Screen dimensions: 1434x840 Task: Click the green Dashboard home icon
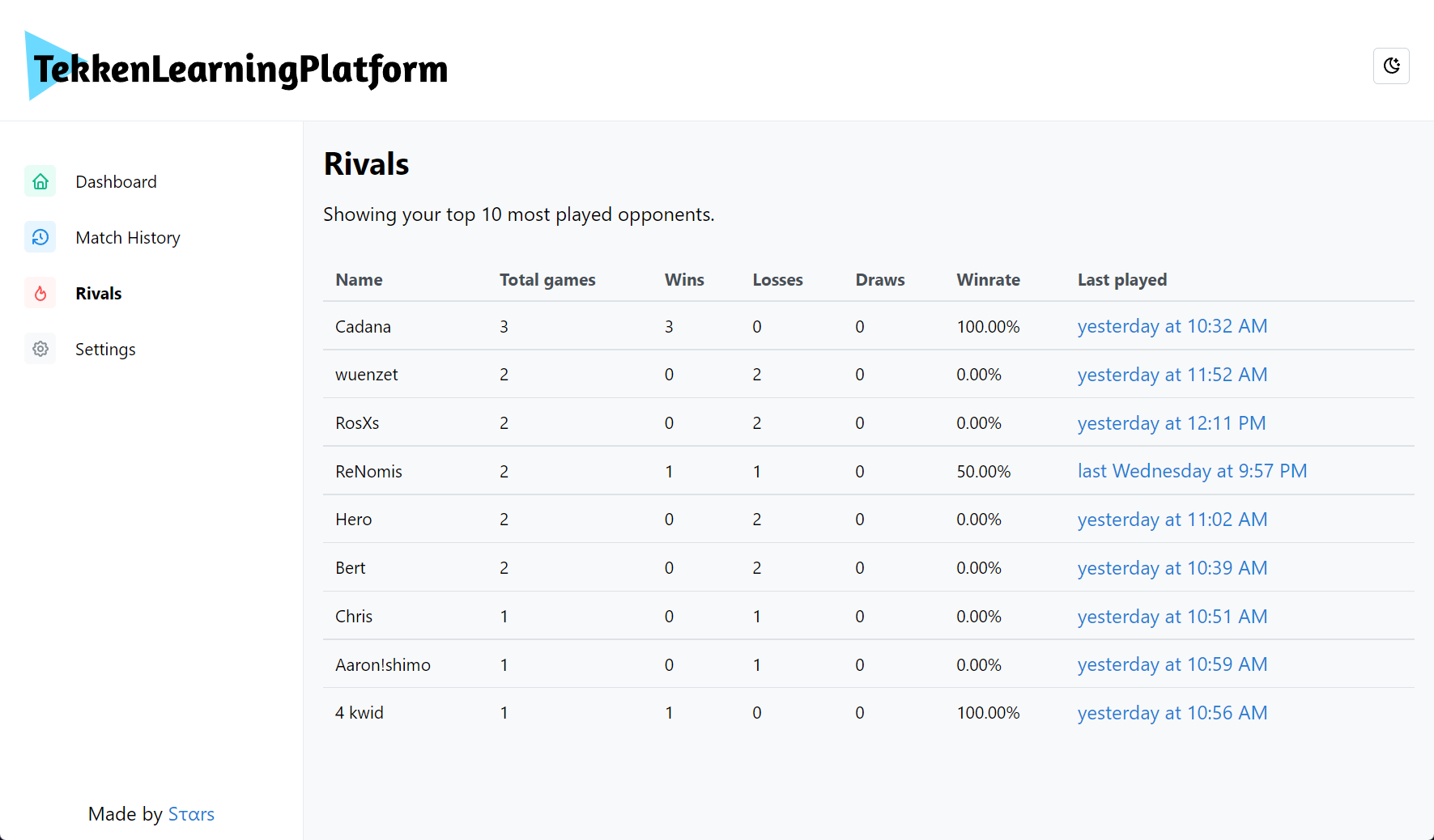tap(40, 181)
